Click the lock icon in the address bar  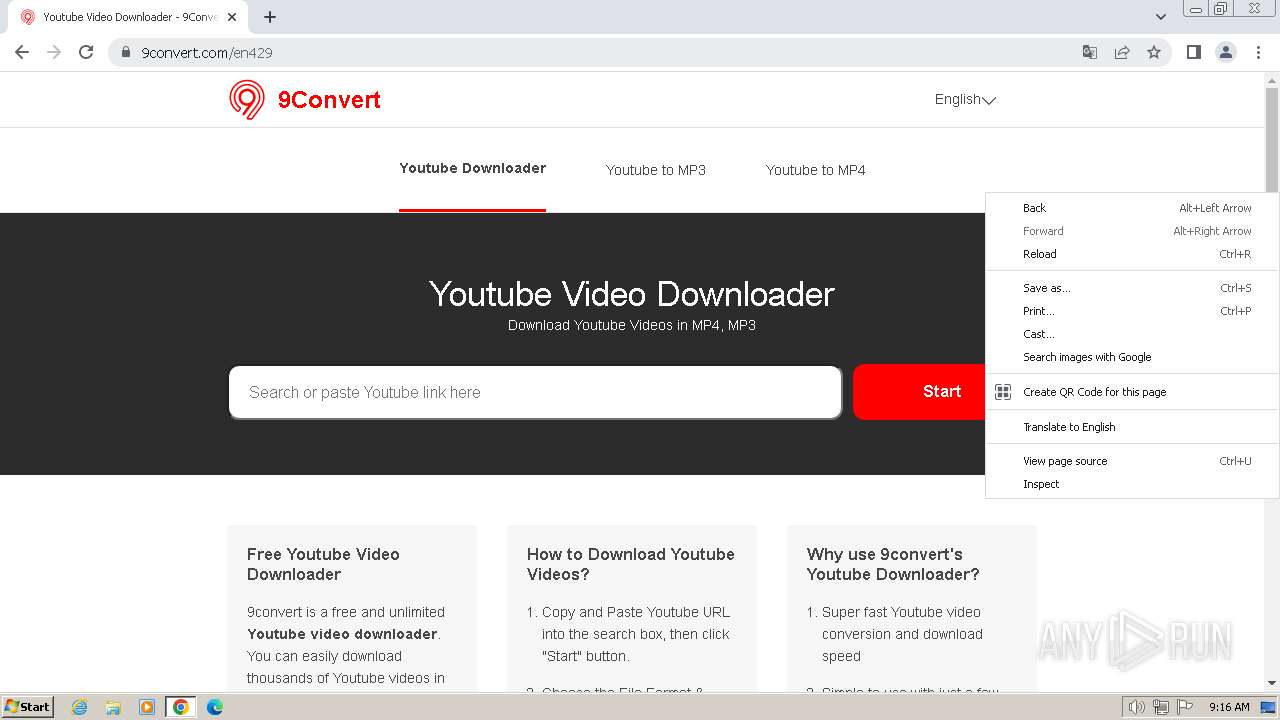point(126,52)
